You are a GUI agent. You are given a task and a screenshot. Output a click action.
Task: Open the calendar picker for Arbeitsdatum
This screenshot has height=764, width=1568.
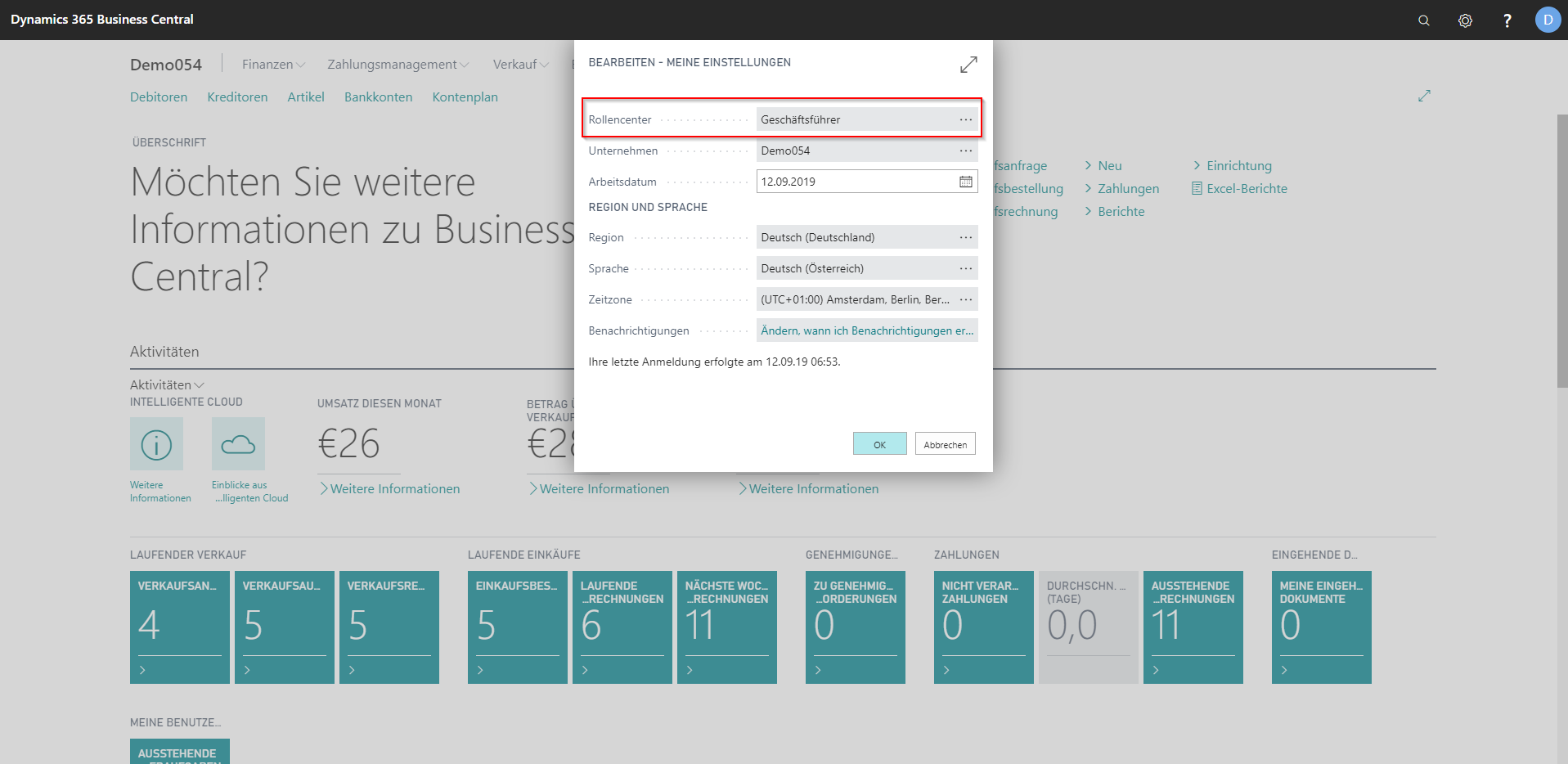pos(966,182)
